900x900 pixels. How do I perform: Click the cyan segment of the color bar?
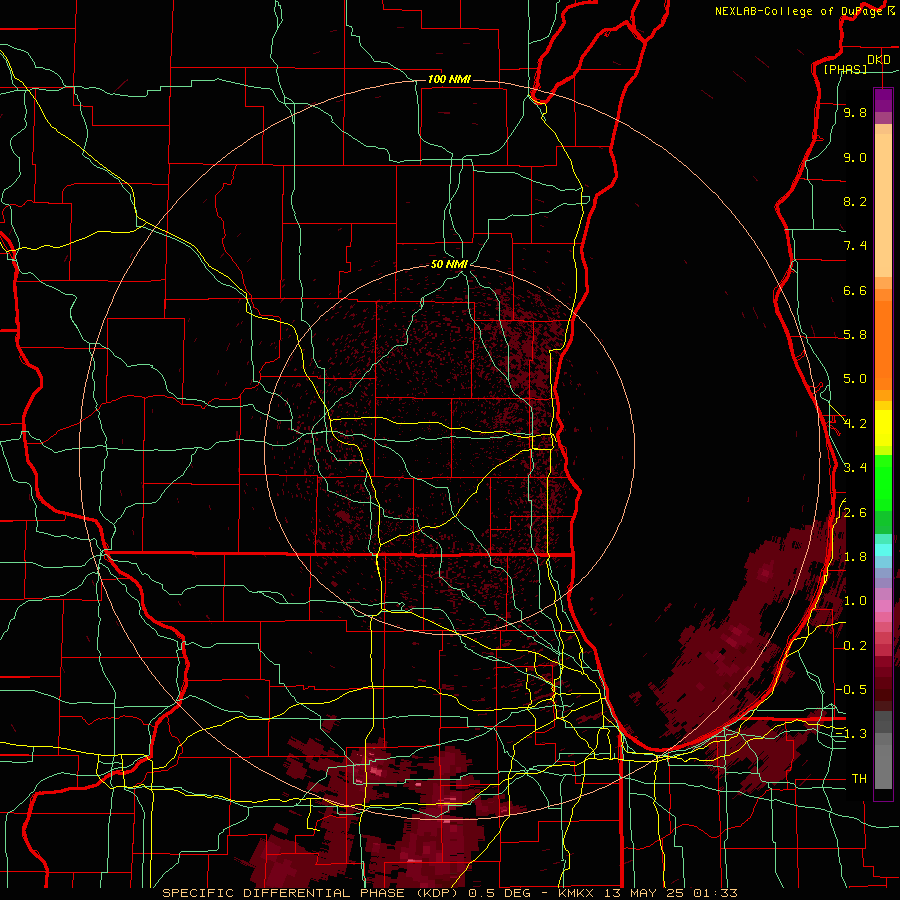coord(883,550)
